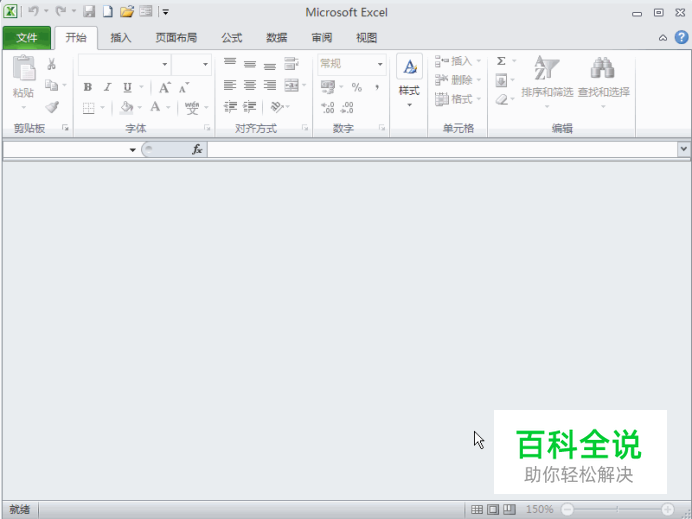Click Decrease Indent icon

[230, 106]
